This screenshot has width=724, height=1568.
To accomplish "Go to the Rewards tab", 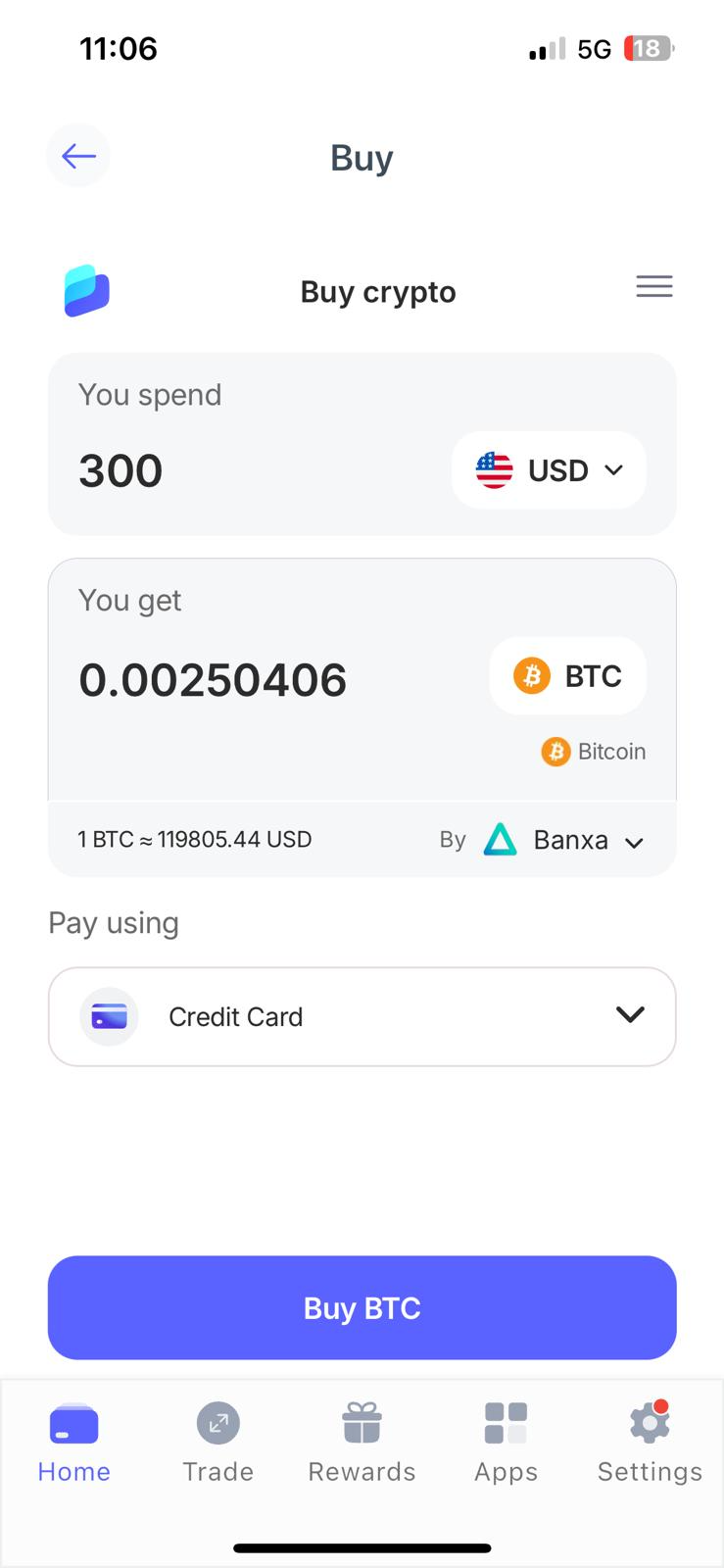I will (362, 1441).
